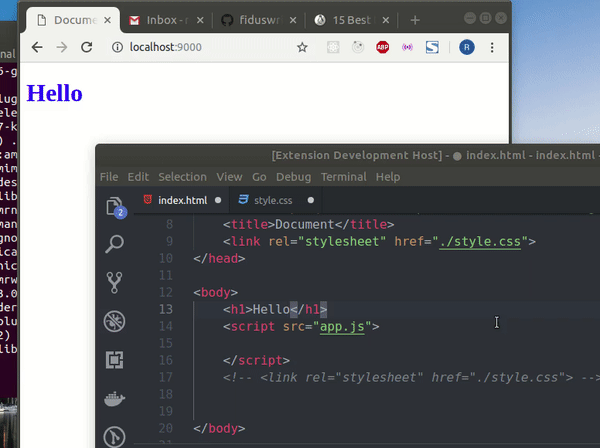Open the React DevTools extension icon
600x448 pixels.
[333, 47]
